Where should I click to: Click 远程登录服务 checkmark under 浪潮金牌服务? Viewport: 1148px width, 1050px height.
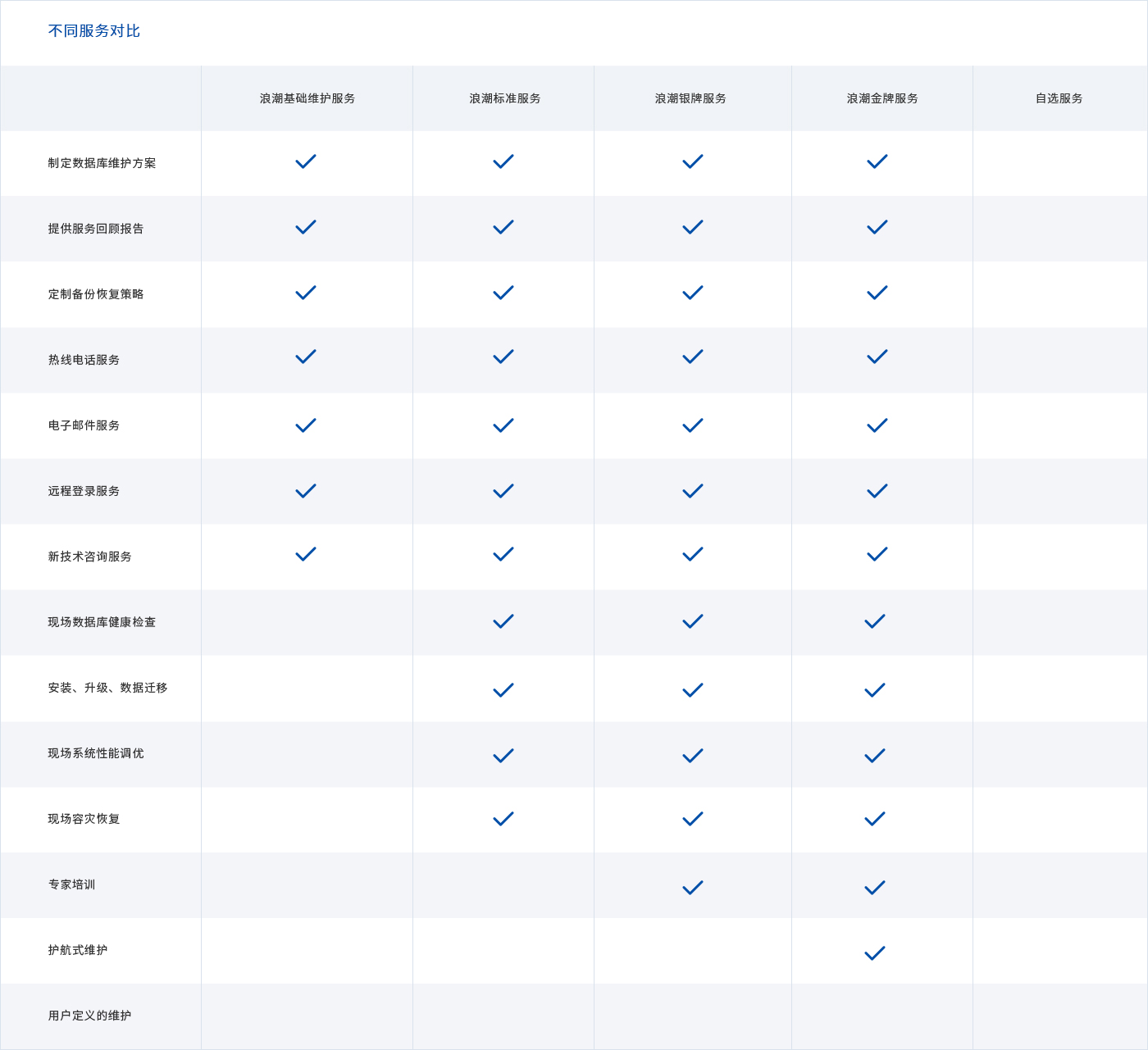click(877, 491)
